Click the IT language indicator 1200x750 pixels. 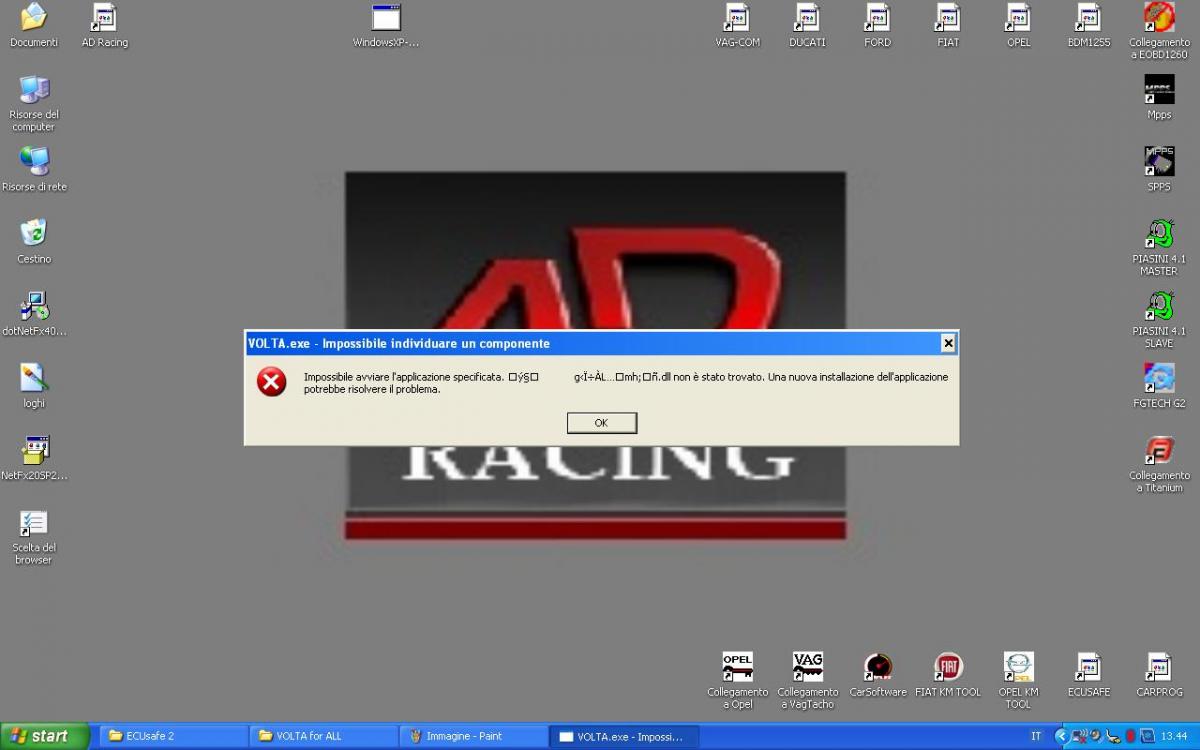(x=1036, y=736)
